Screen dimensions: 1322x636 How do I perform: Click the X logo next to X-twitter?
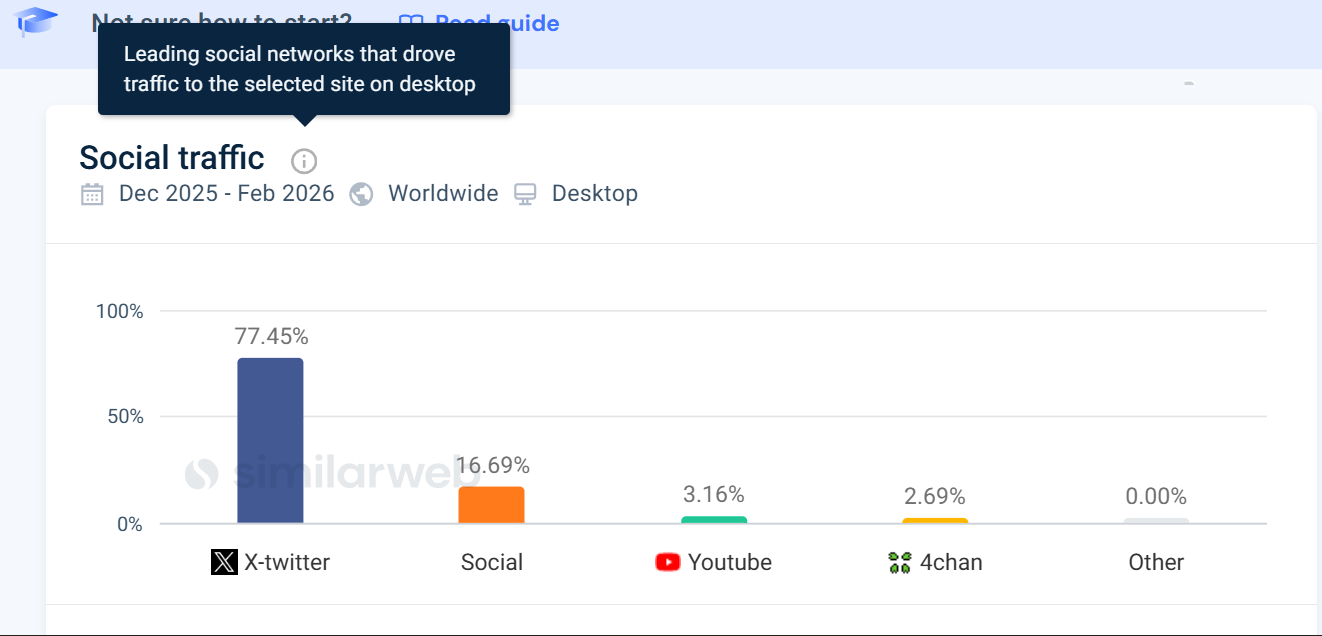(224, 562)
